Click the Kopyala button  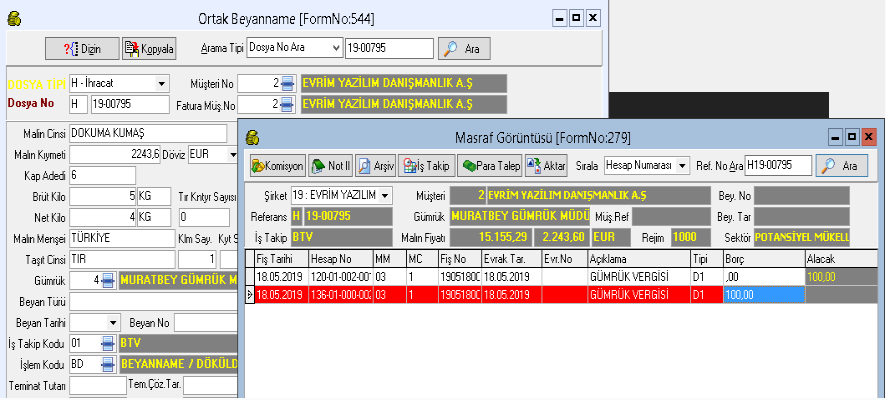click(149, 49)
